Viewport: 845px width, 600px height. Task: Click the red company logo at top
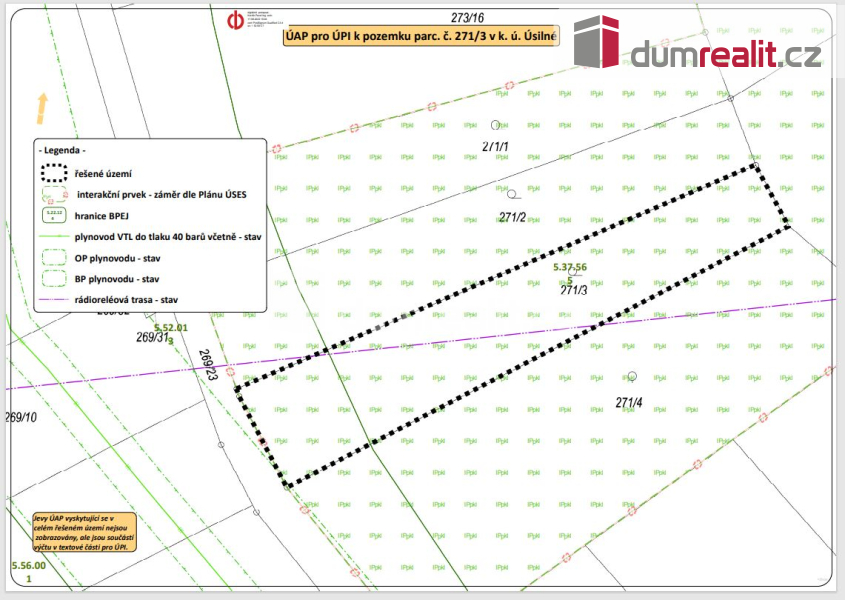click(236, 23)
